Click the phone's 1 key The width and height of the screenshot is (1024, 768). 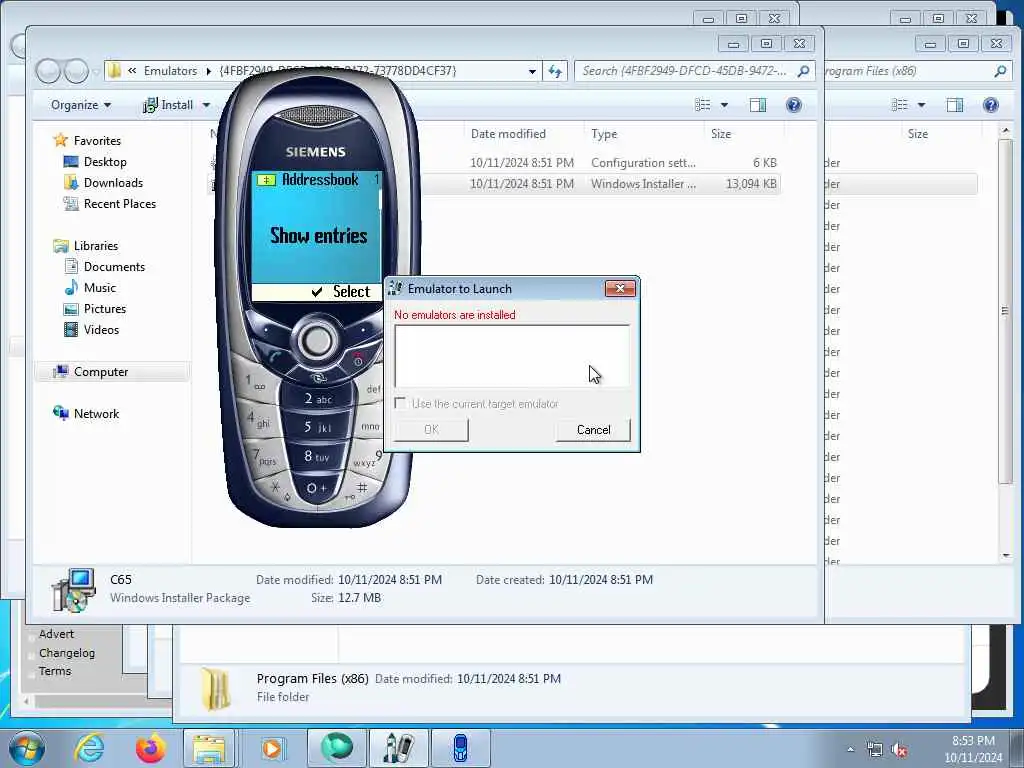pyautogui.click(x=255, y=381)
